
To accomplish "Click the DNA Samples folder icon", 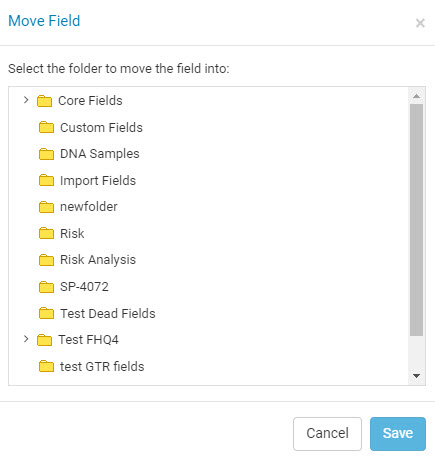I will coord(46,154).
